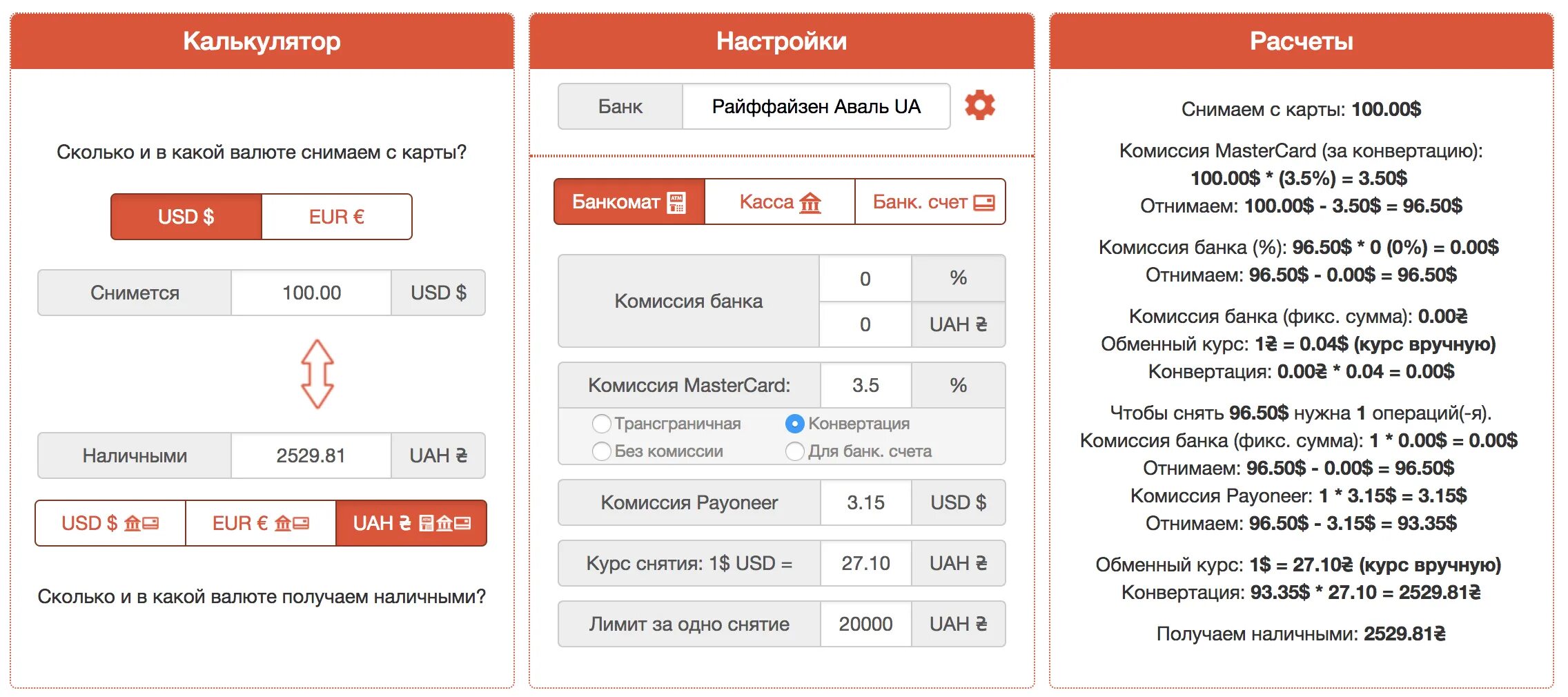Select USD $ withdrawal currency button
The height and width of the screenshot is (697, 1568).
pyautogui.click(x=186, y=217)
